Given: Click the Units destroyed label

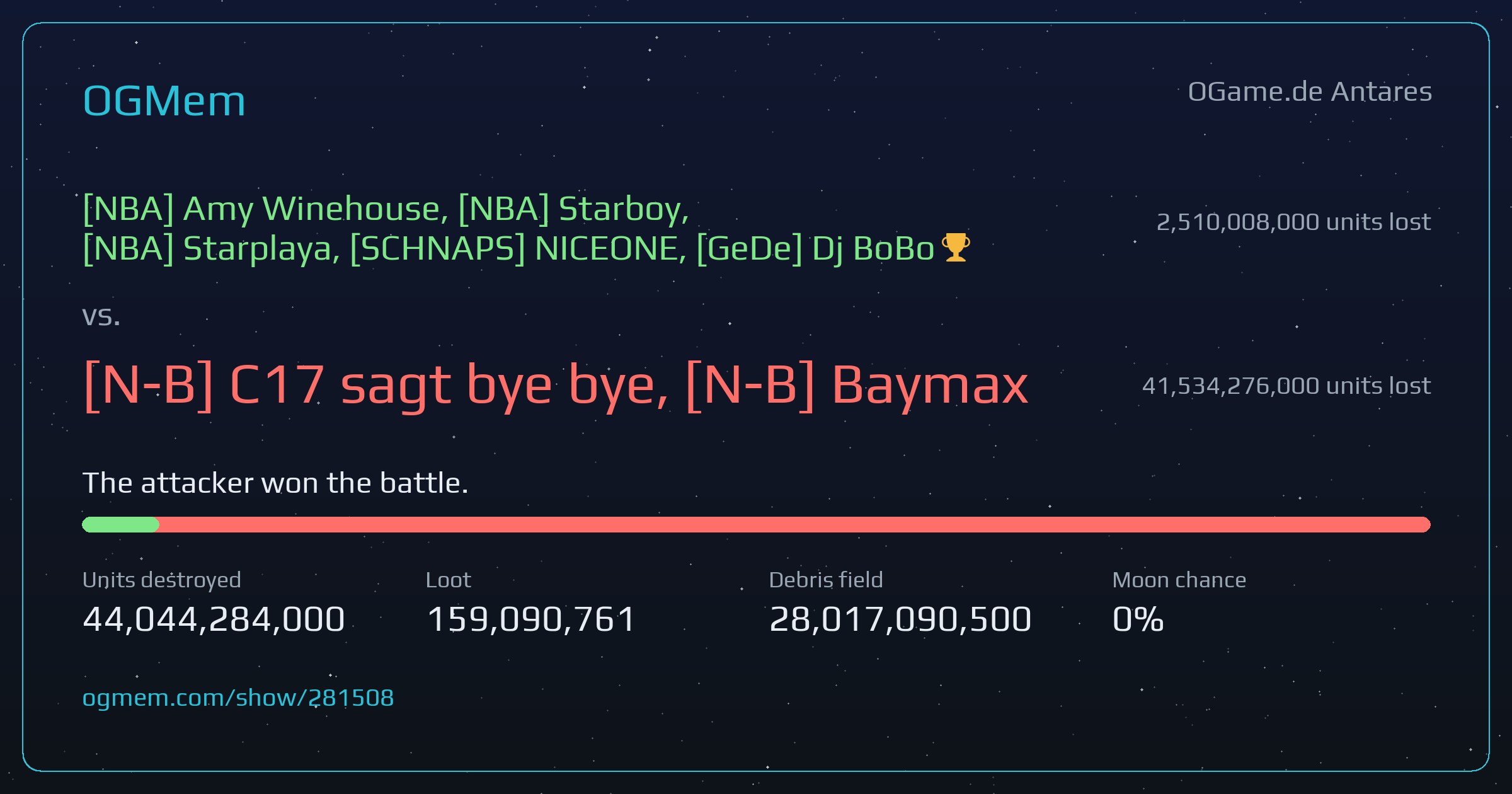Looking at the screenshot, I should pyautogui.click(x=162, y=580).
